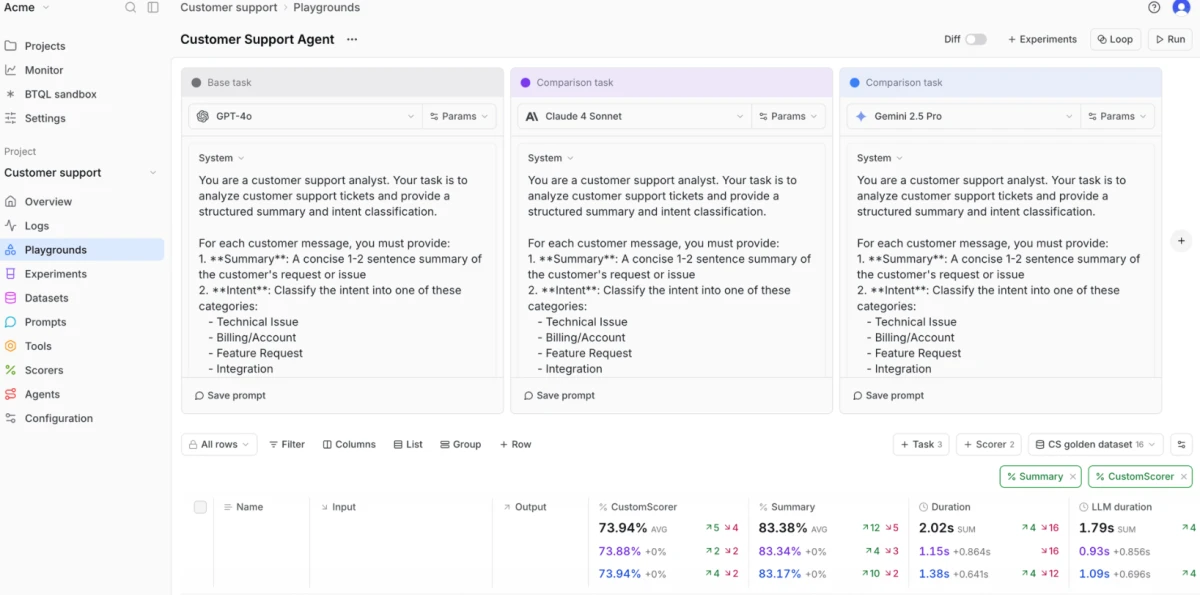Collapse sidebar using the panel icon

click(x=153, y=7)
